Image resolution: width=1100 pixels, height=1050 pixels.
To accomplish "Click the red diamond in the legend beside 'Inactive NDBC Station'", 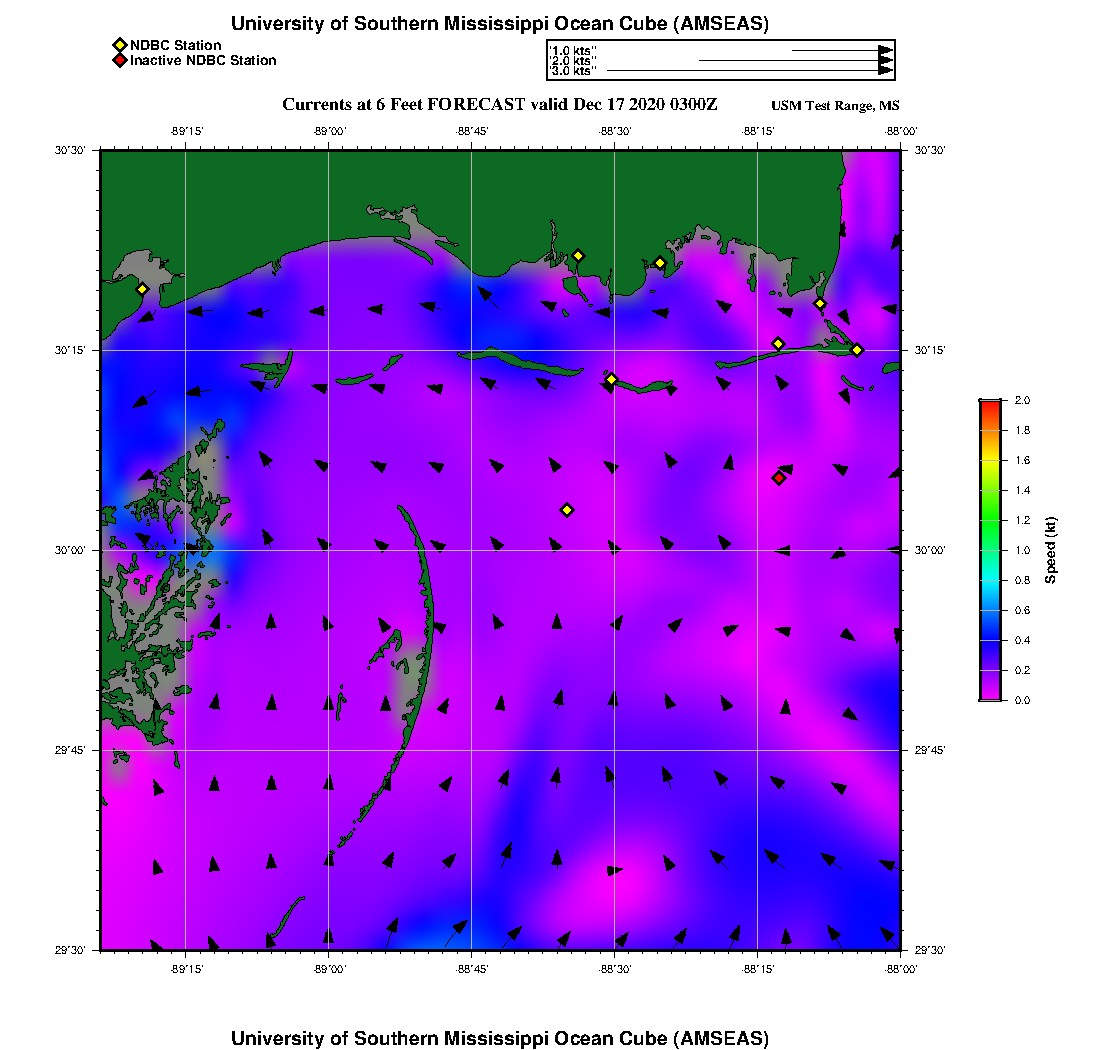I will (x=119, y=61).
